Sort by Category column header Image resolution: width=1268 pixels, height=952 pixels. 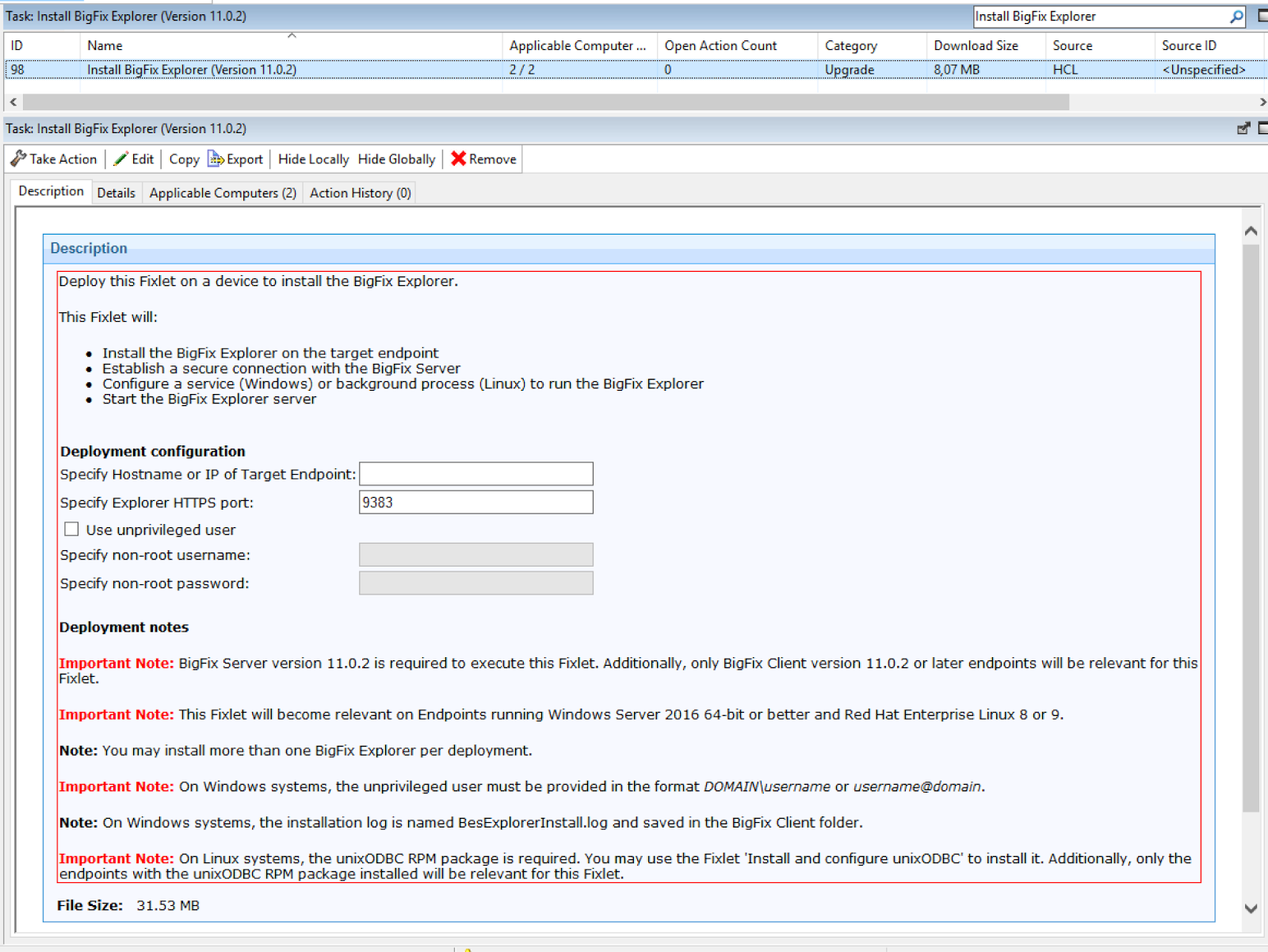pos(872,46)
